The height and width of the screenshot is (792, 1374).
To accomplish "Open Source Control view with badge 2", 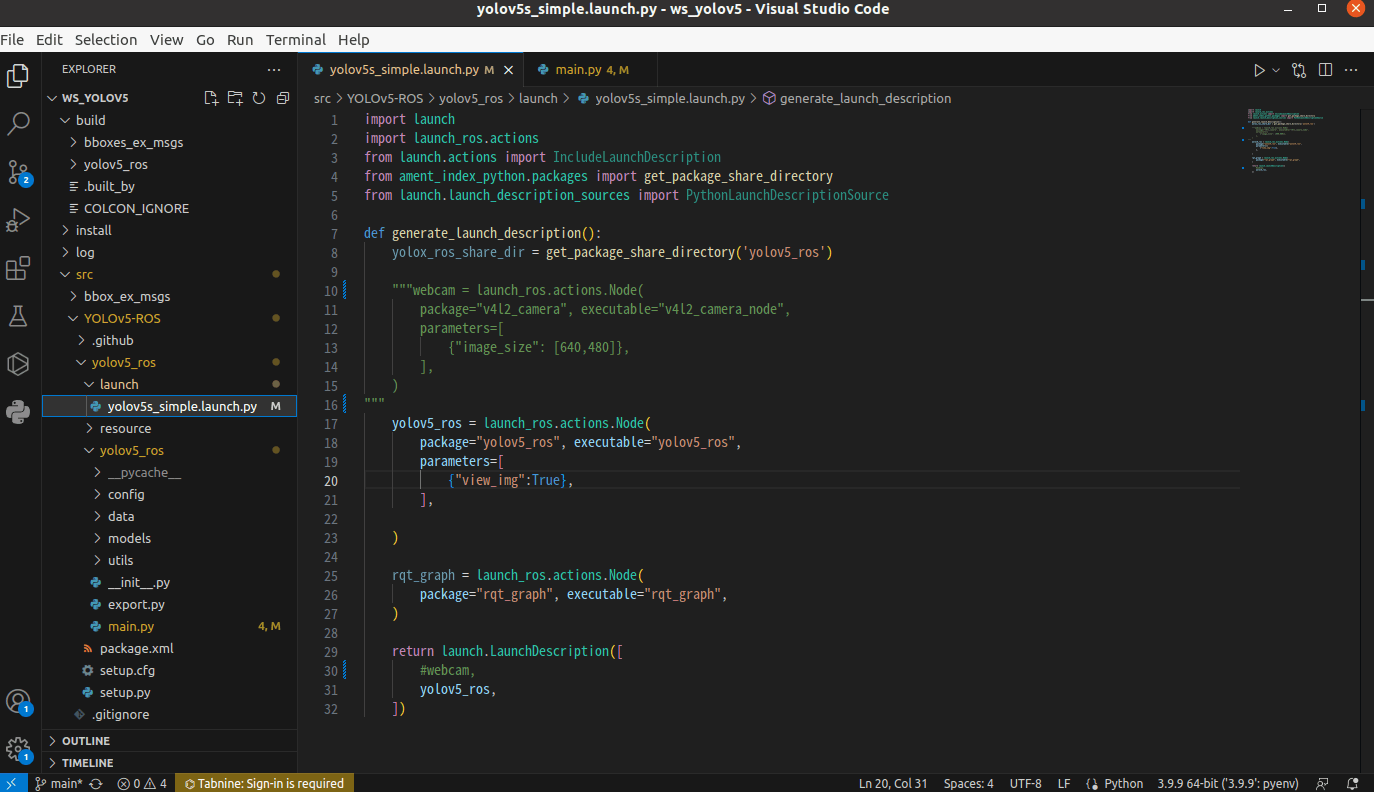I will pos(18,172).
